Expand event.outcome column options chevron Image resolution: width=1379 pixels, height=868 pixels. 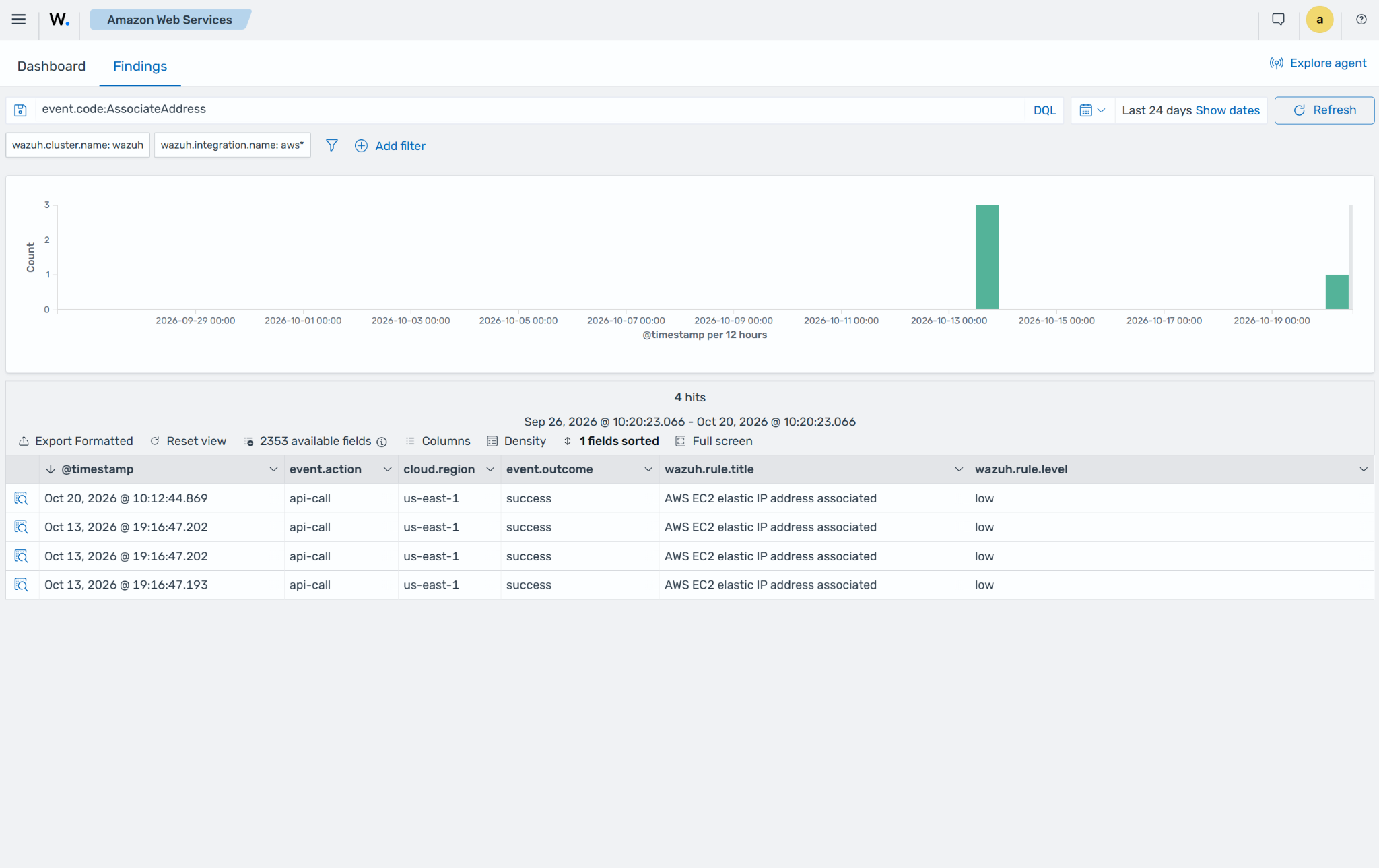648,469
